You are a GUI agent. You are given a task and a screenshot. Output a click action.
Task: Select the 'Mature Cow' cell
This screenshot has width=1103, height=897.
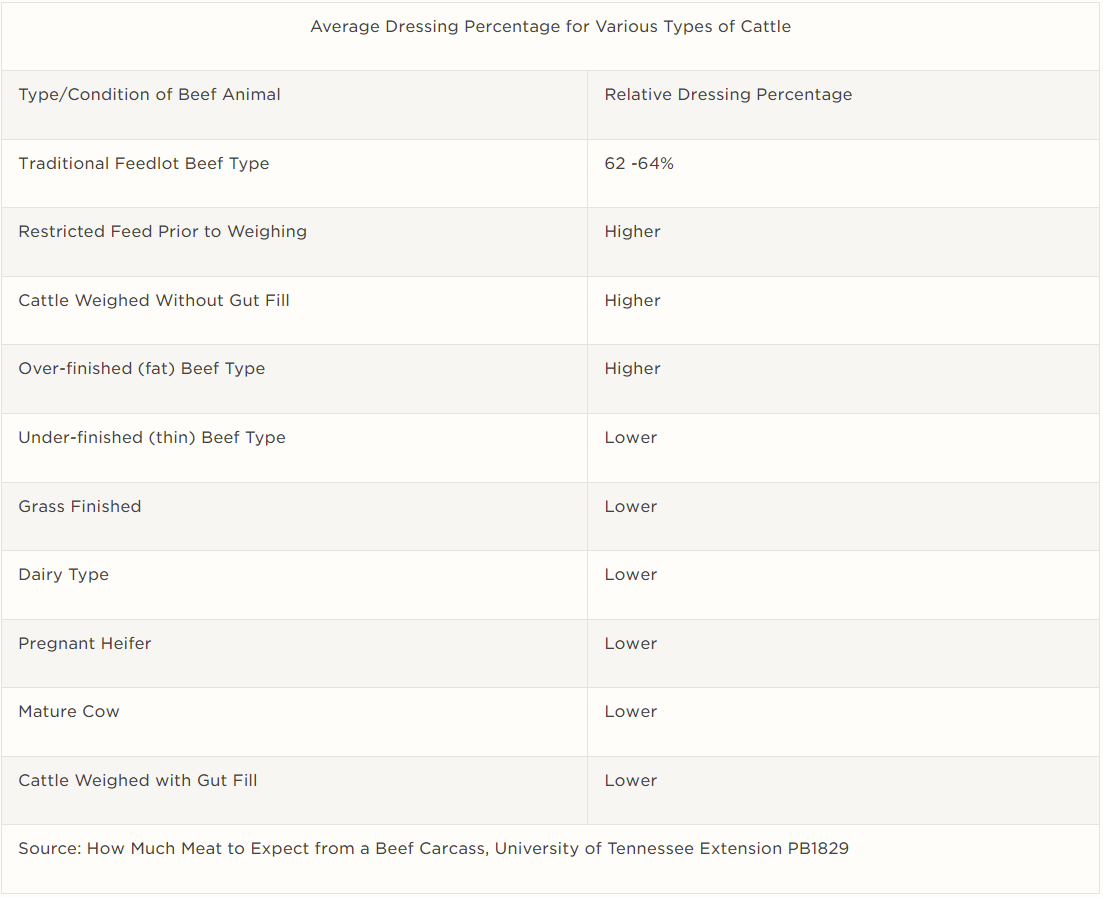point(69,712)
